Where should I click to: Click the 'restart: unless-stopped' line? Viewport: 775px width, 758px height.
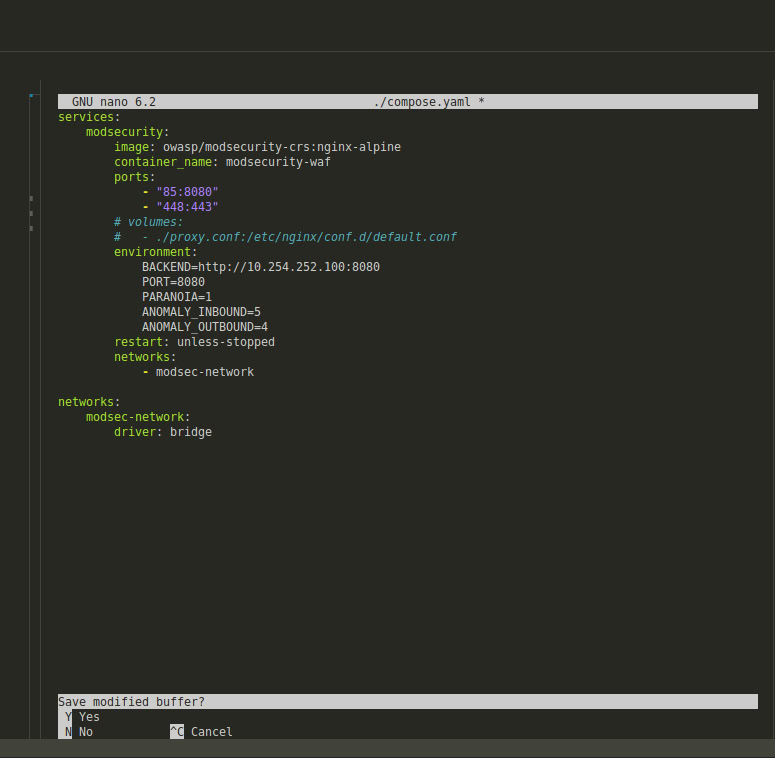pos(194,342)
